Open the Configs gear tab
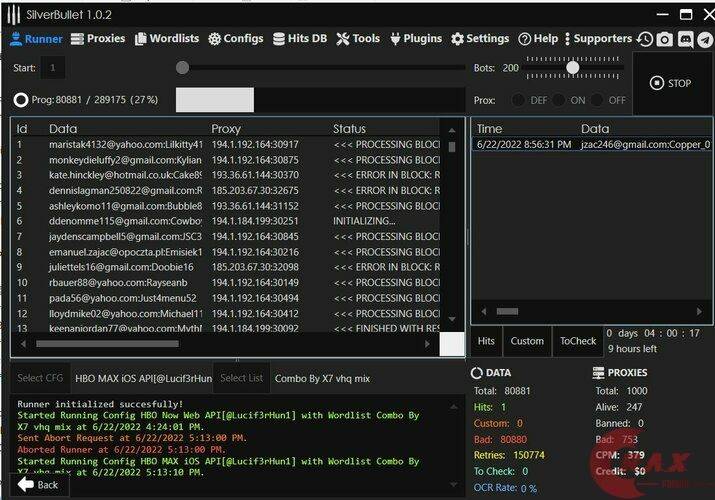Image resolution: width=715 pixels, height=500 pixels. (x=236, y=39)
